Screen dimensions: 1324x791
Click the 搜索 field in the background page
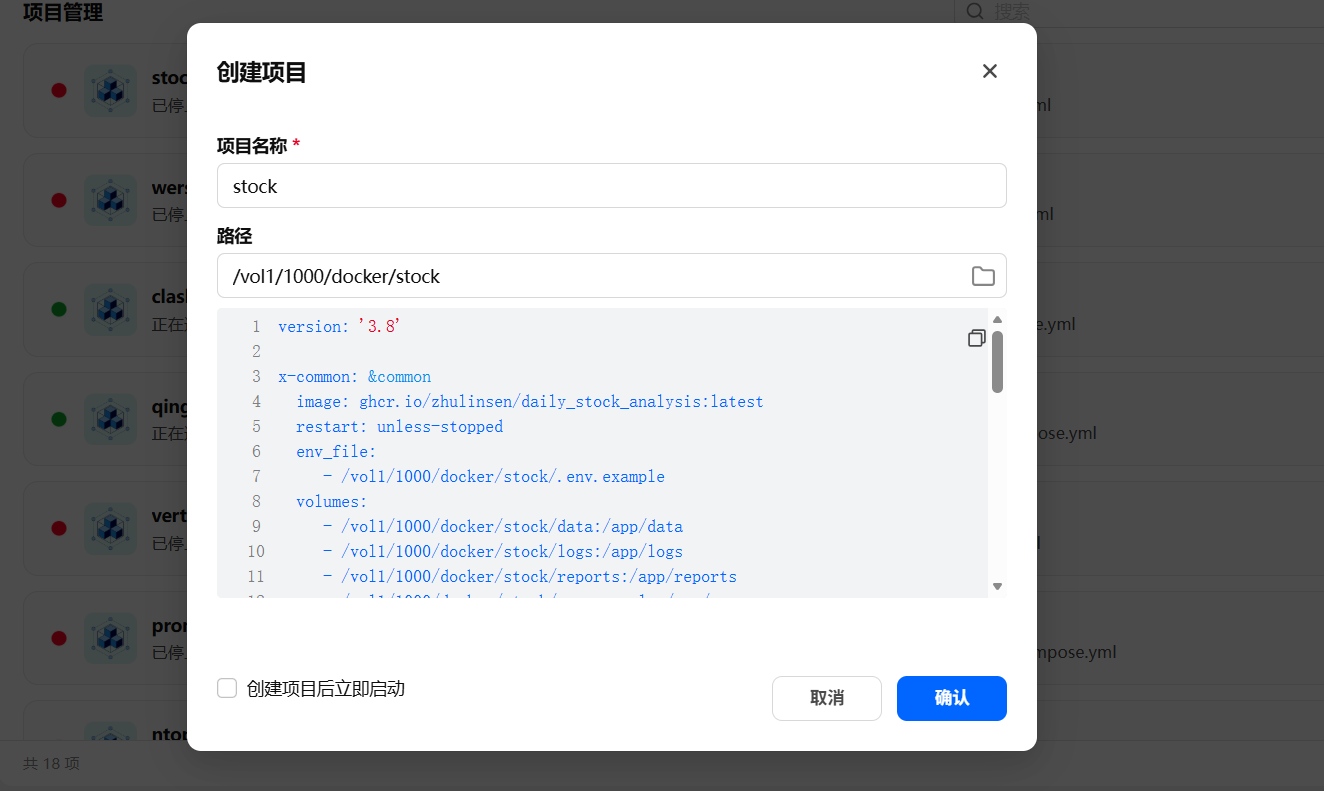pos(1138,12)
